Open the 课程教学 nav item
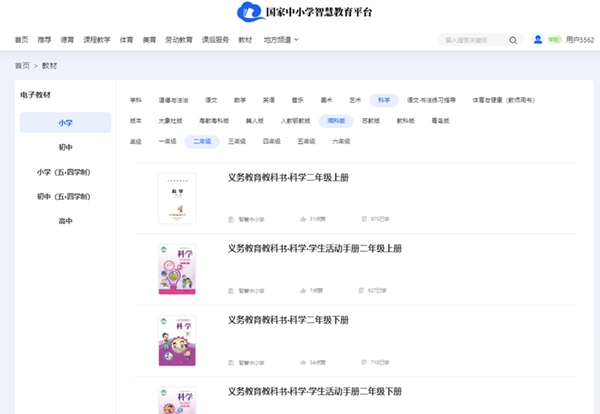Viewport: 600px width, 414px height. point(97,40)
